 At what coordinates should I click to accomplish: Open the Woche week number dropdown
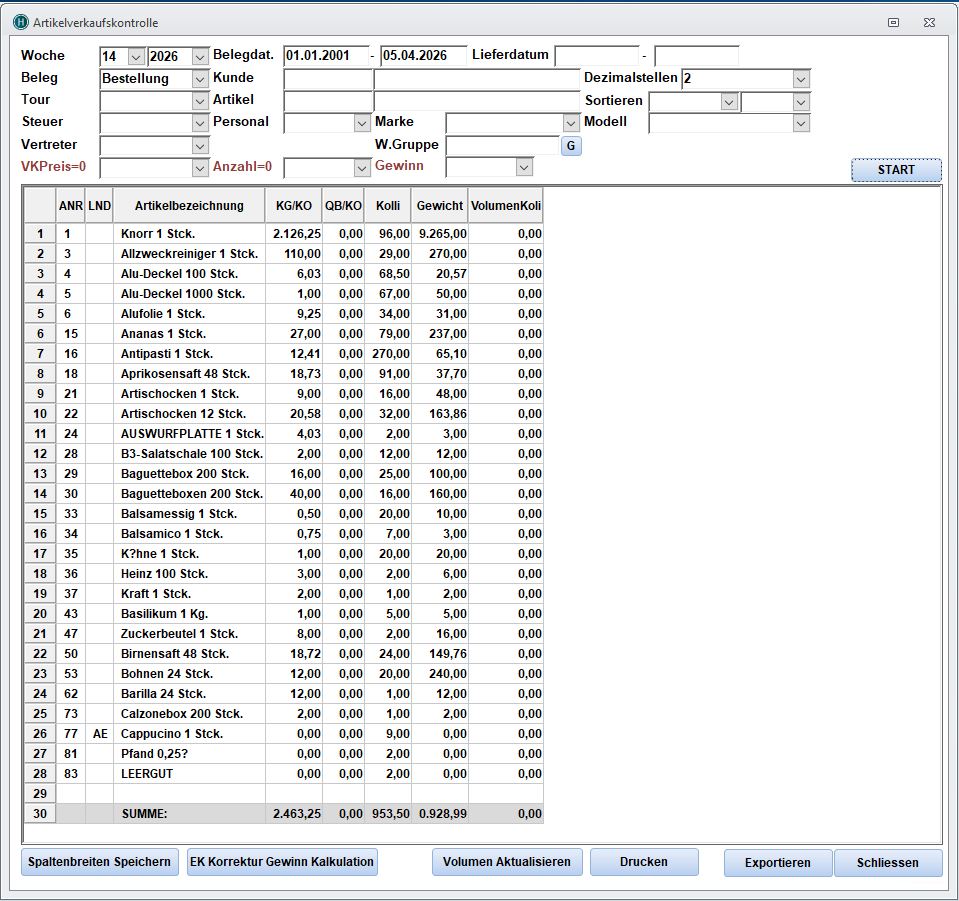(136, 56)
